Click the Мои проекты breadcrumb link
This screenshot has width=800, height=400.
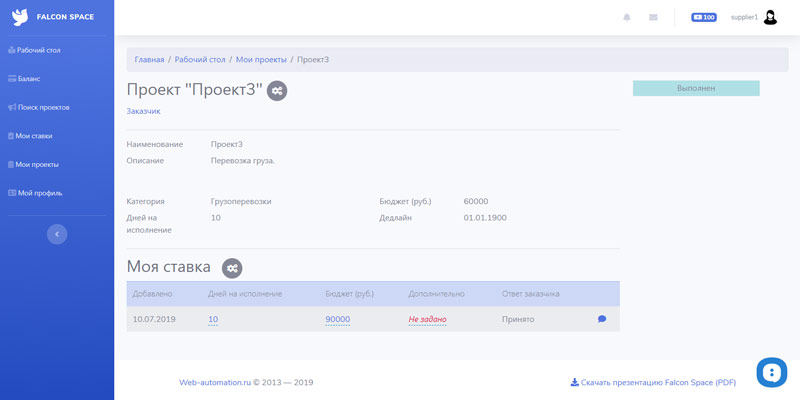point(261,60)
